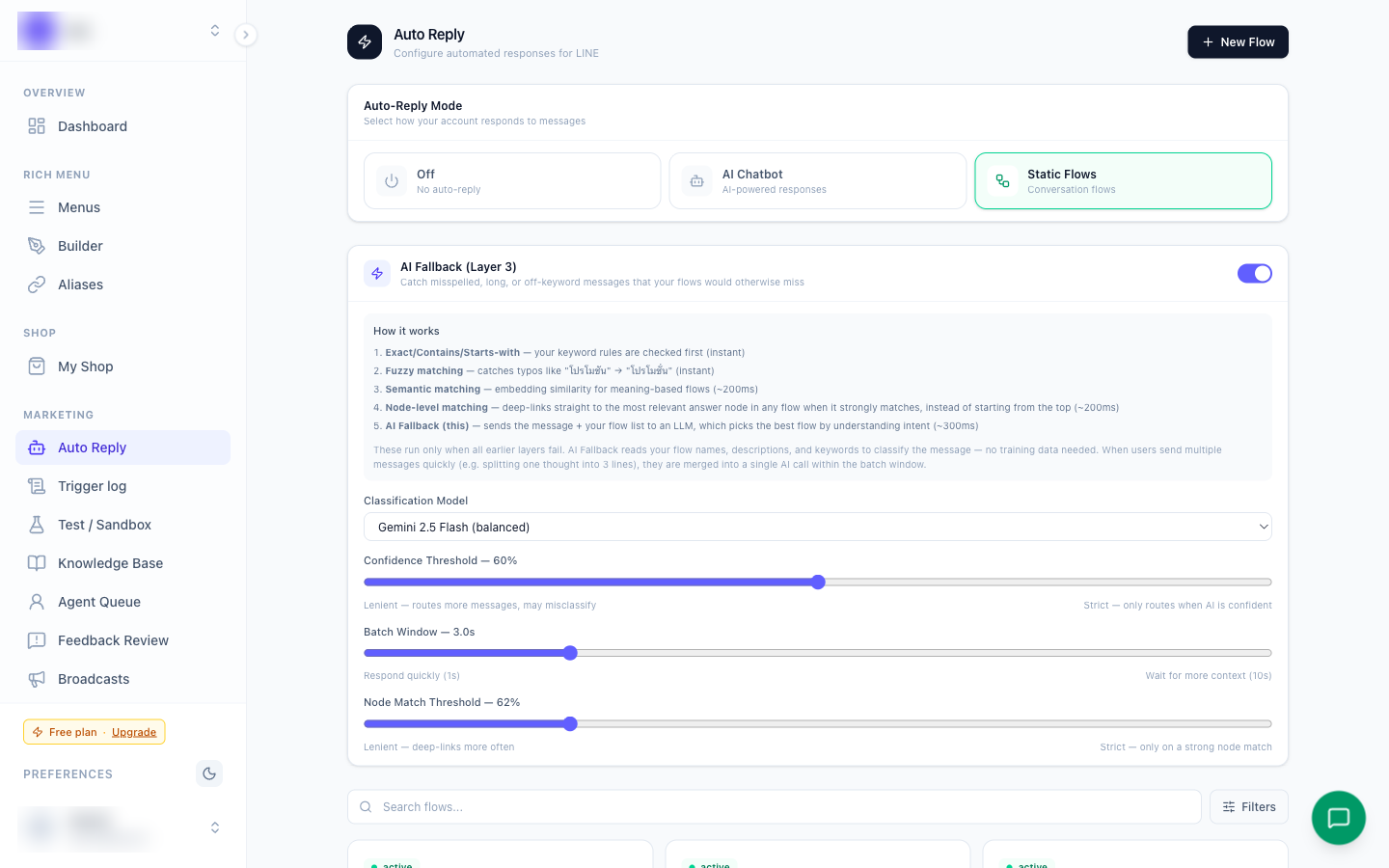Click the Menus list icon
This screenshot has height=868, width=1389.
[37, 207]
